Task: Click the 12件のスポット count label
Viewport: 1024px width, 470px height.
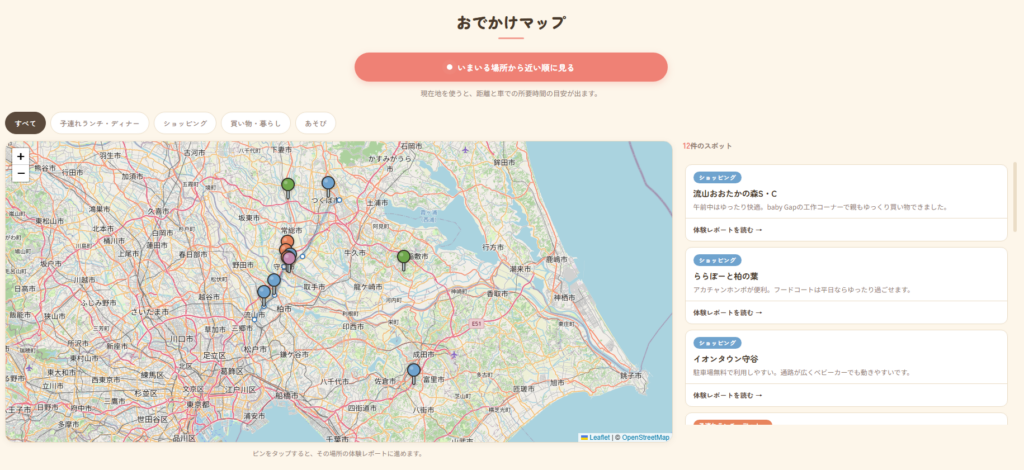Action: pos(707,146)
